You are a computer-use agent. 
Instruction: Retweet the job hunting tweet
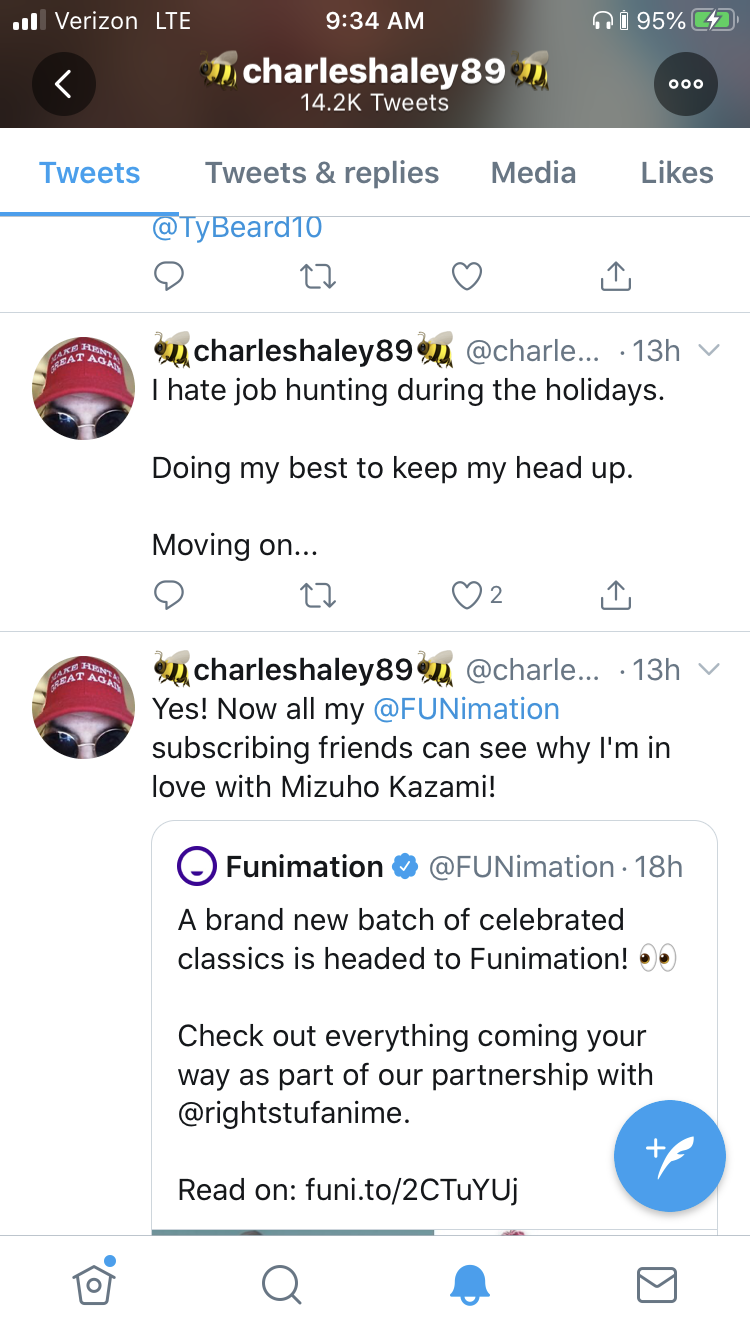click(x=318, y=595)
